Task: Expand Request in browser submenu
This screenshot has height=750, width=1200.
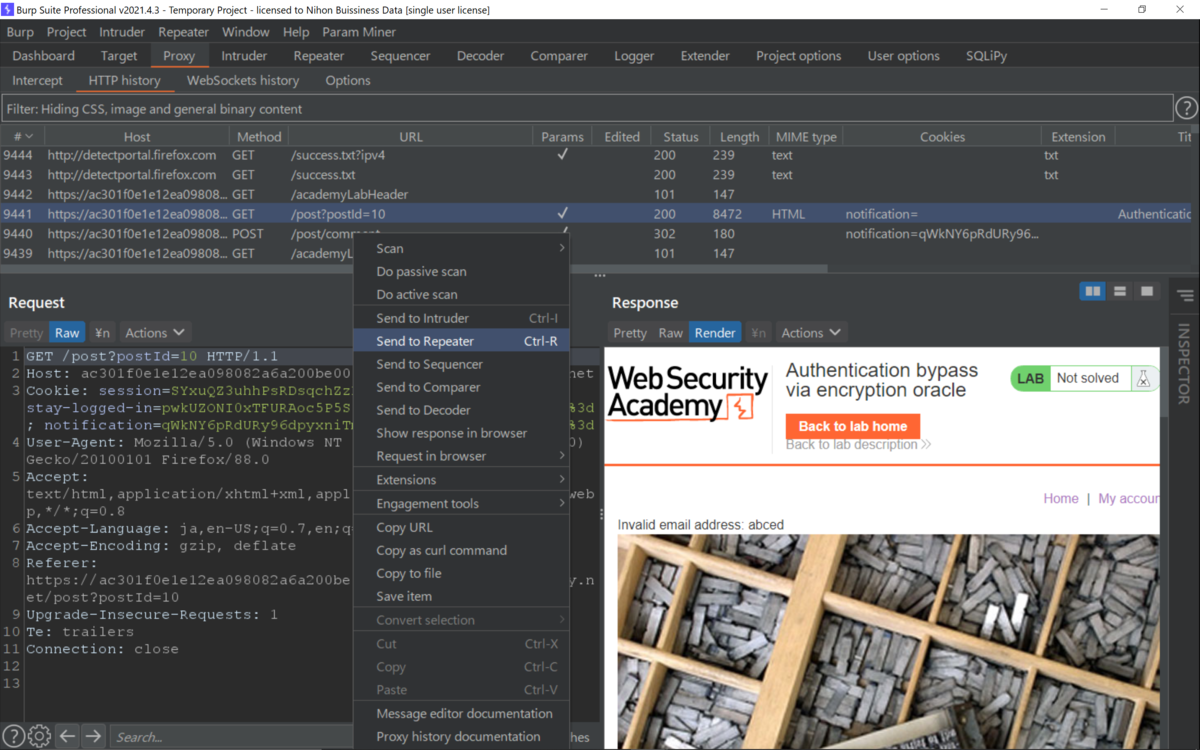Action: click(x=461, y=456)
